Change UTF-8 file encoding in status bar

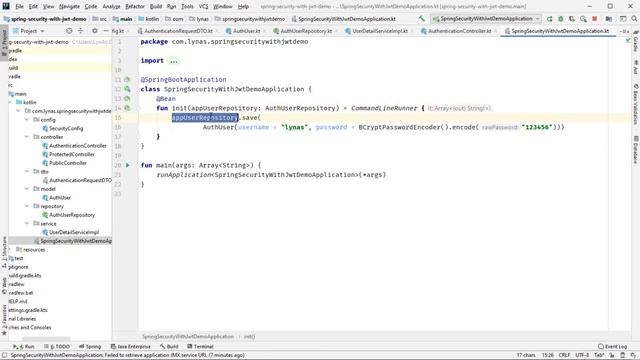point(582,355)
